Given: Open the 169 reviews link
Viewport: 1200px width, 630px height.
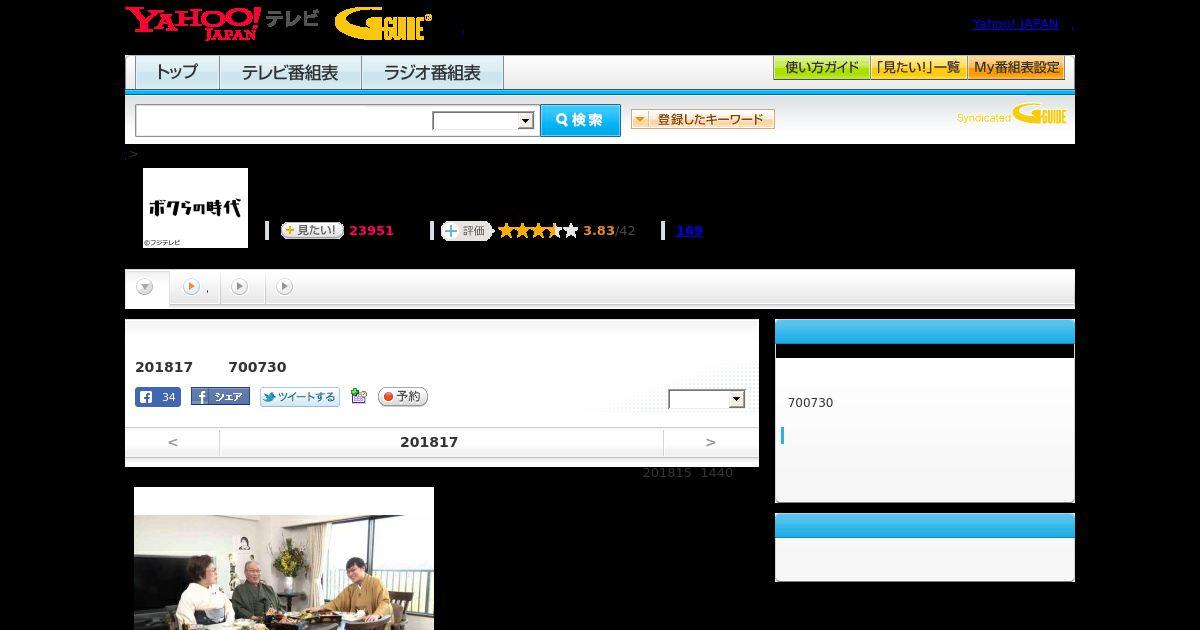Looking at the screenshot, I should coord(689,230).
